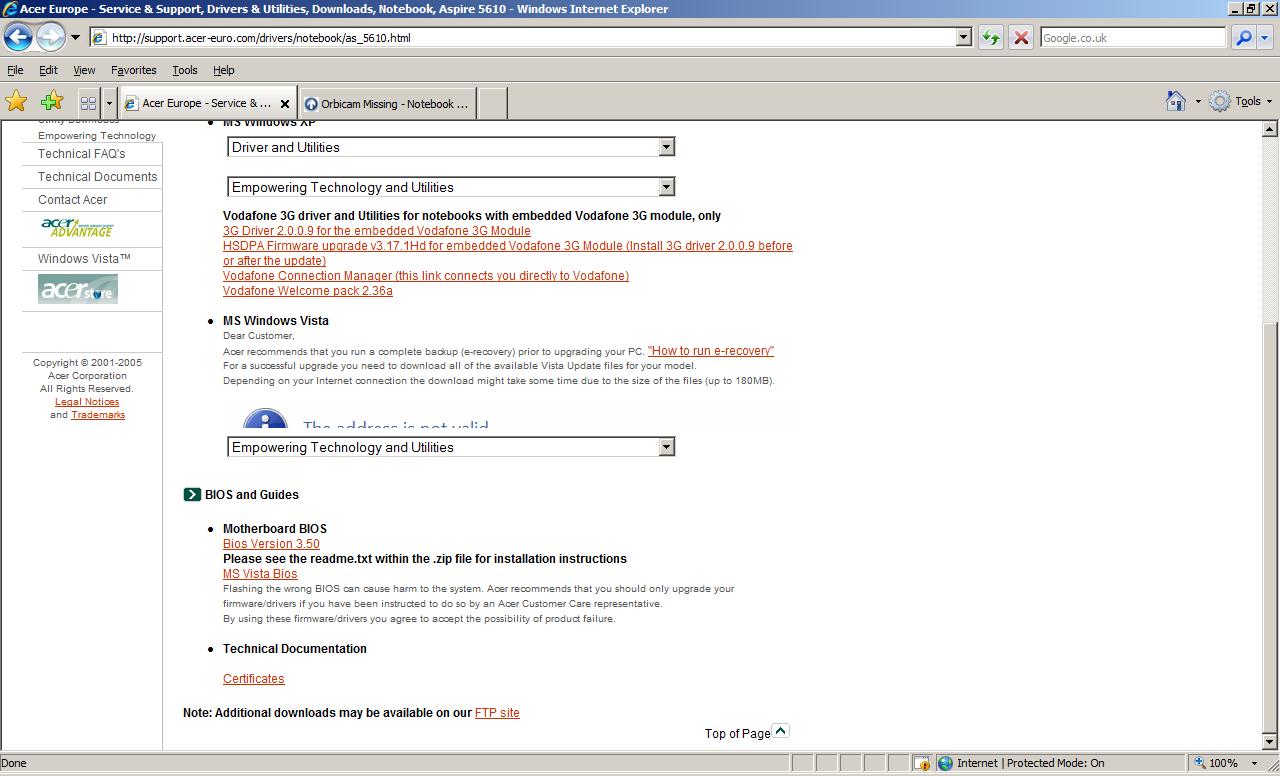Open Contact Acer sidebar item
The height and width of the screenshot is (776, 1280).
point(73,200)
